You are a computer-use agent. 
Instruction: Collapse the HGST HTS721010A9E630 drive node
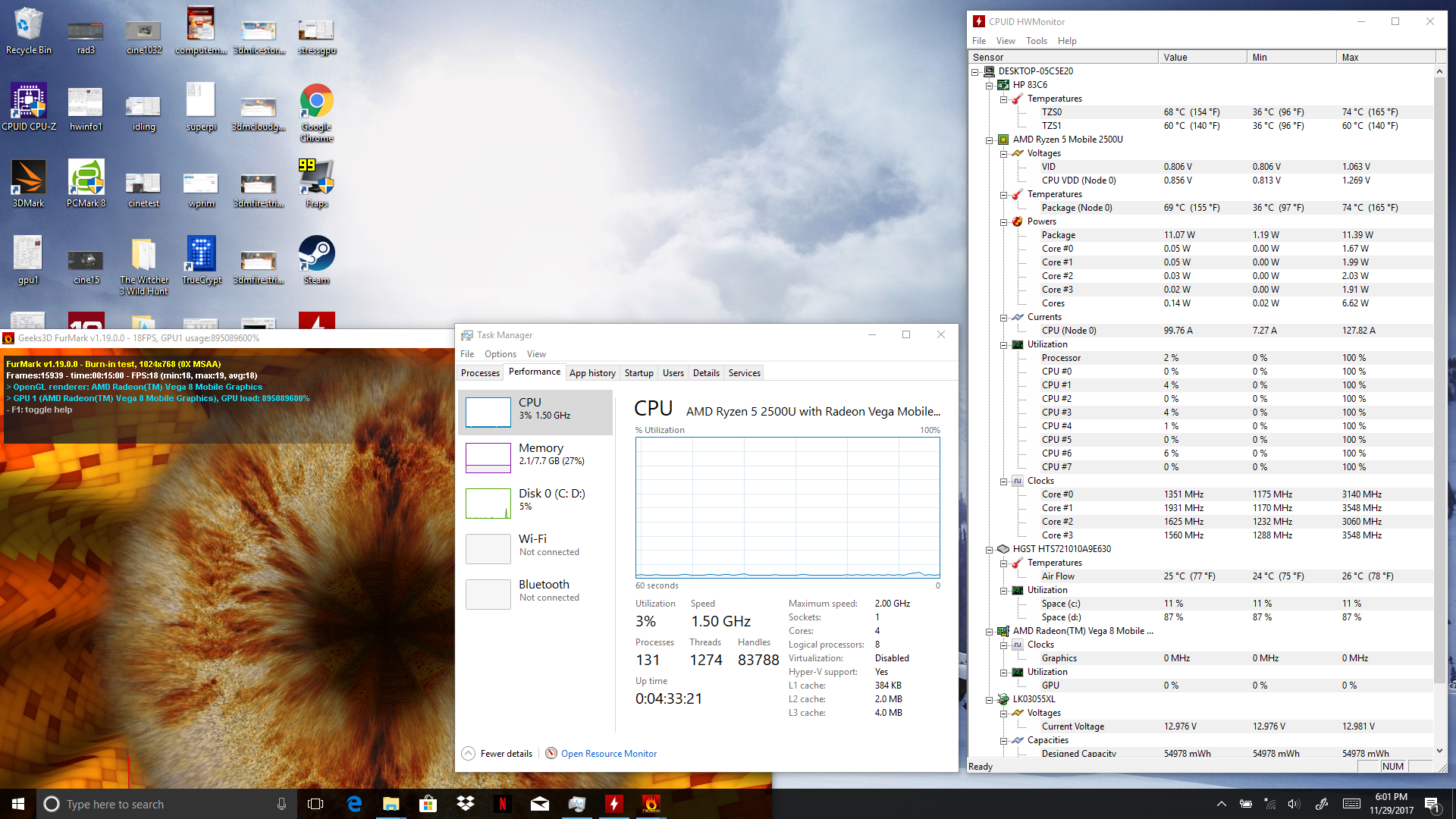989,549
